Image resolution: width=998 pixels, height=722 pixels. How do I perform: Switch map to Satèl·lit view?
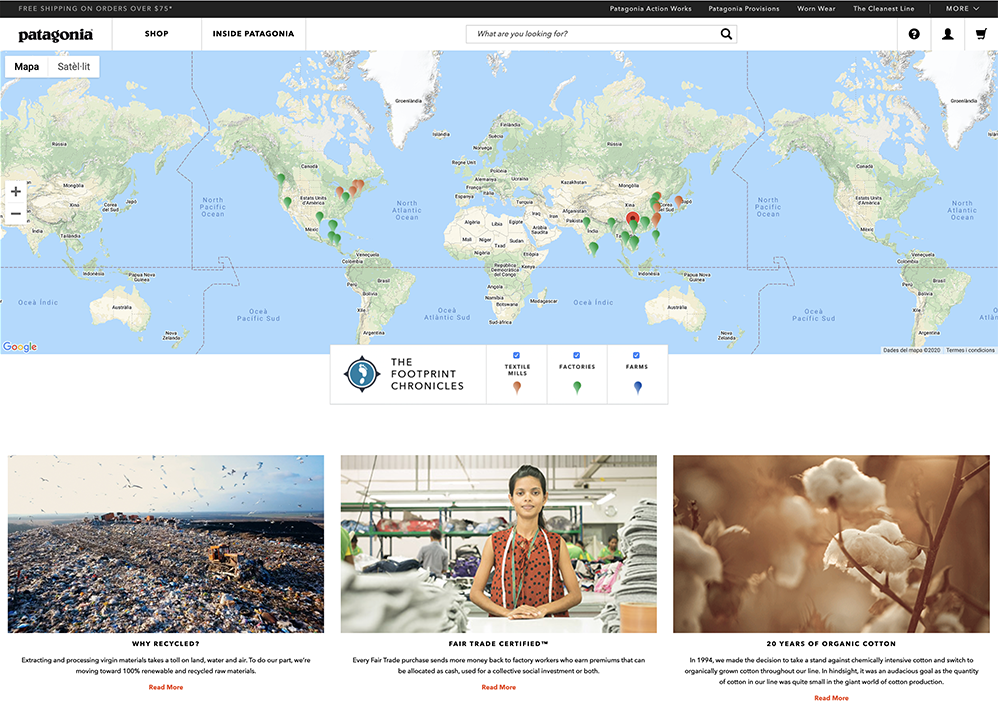point(74,66)
